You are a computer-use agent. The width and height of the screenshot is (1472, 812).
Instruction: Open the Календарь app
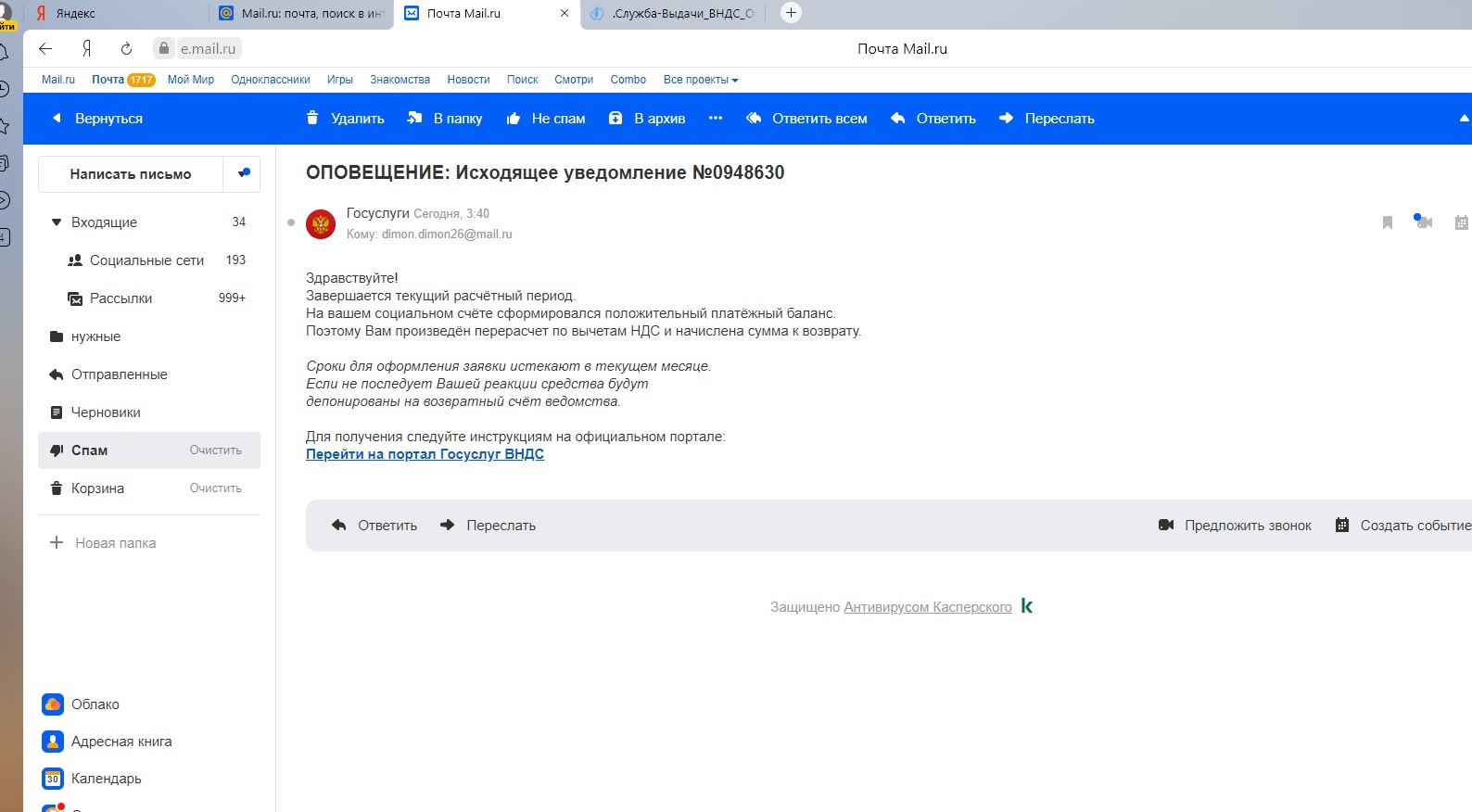[x=93, y=779]
